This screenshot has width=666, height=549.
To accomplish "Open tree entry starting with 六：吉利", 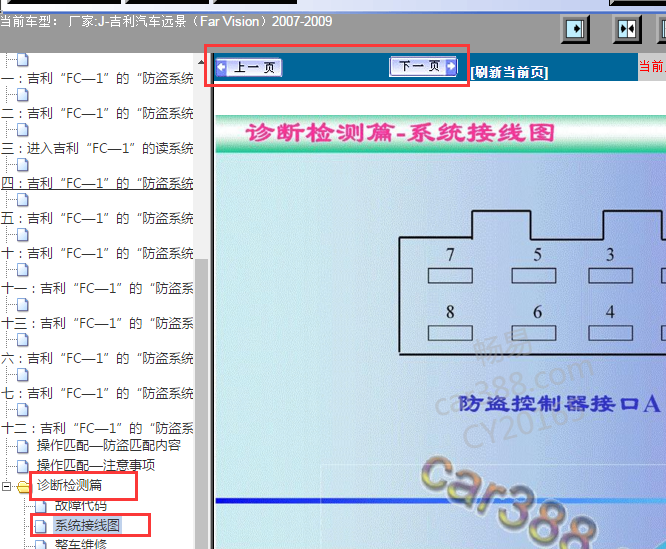I will tap(97, 358).
